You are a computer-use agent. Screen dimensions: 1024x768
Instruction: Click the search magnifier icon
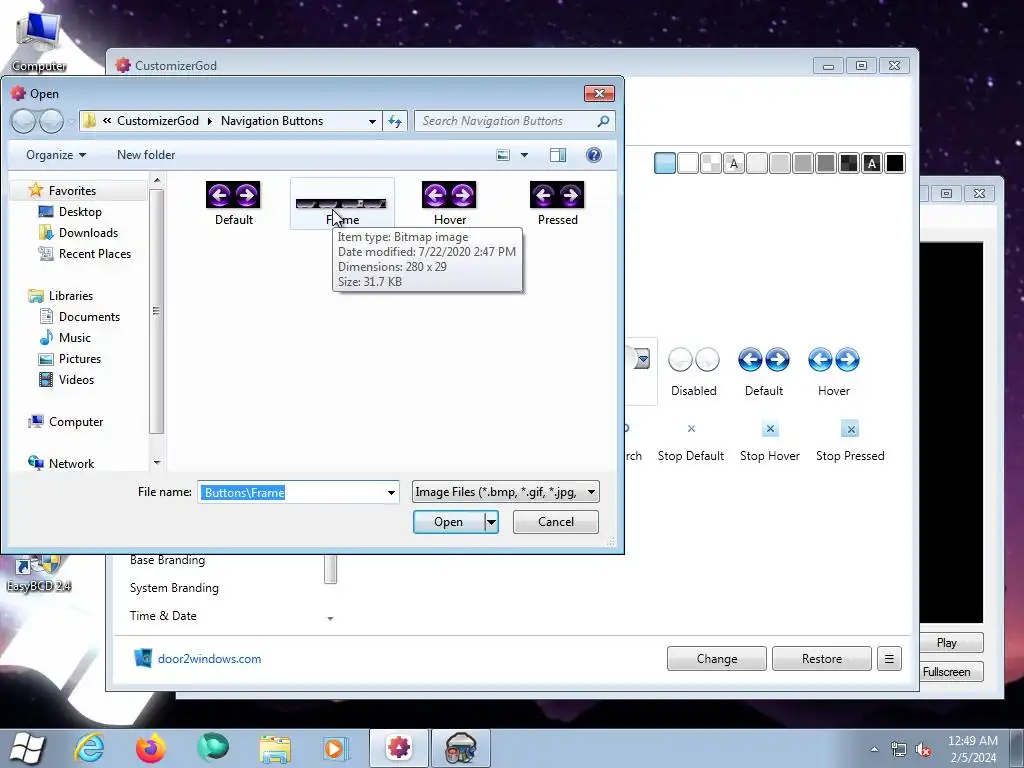pyautogui.click(x=603, y=121)
